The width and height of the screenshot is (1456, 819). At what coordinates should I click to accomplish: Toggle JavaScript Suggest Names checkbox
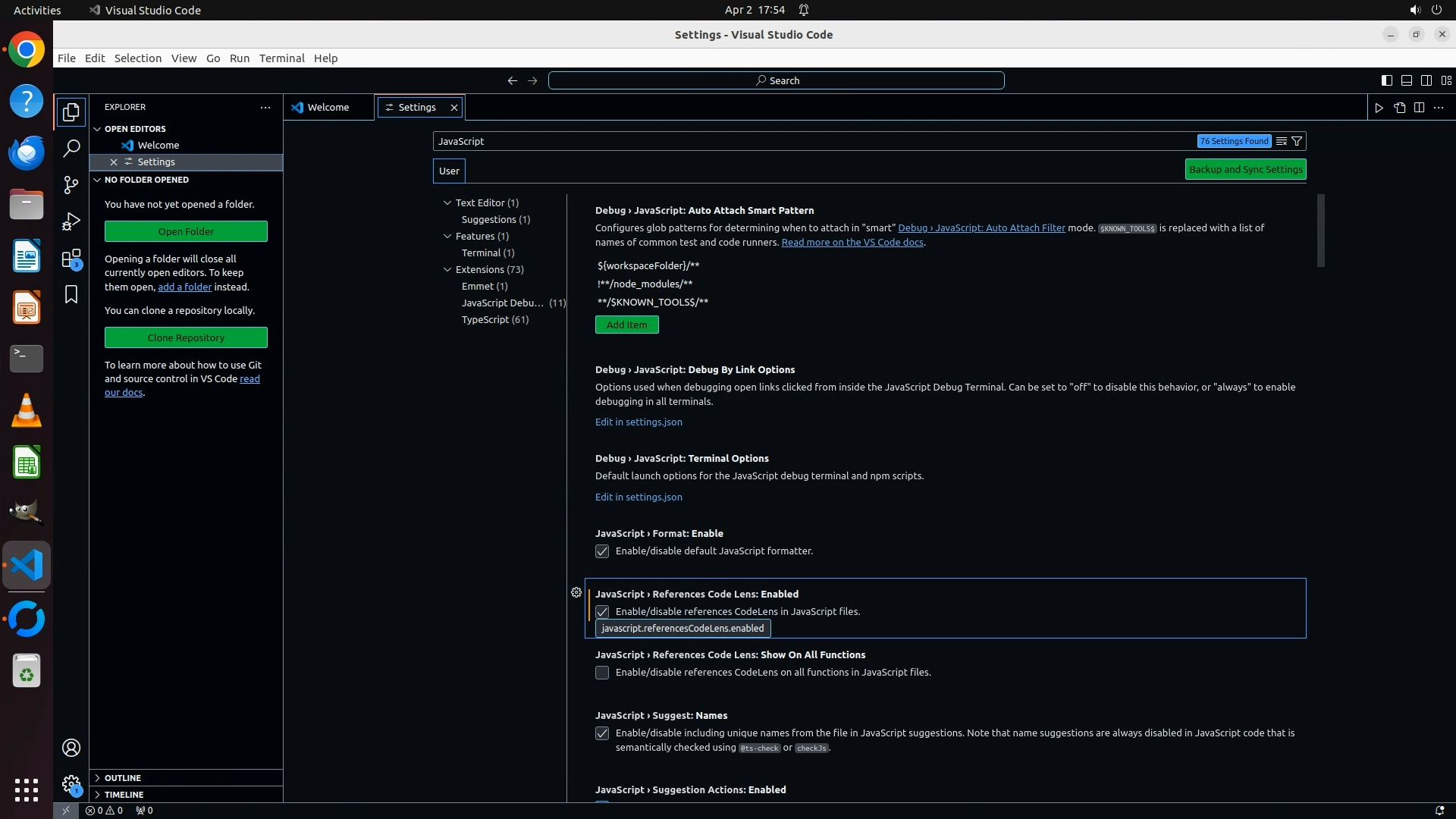(x=602, y=733)
